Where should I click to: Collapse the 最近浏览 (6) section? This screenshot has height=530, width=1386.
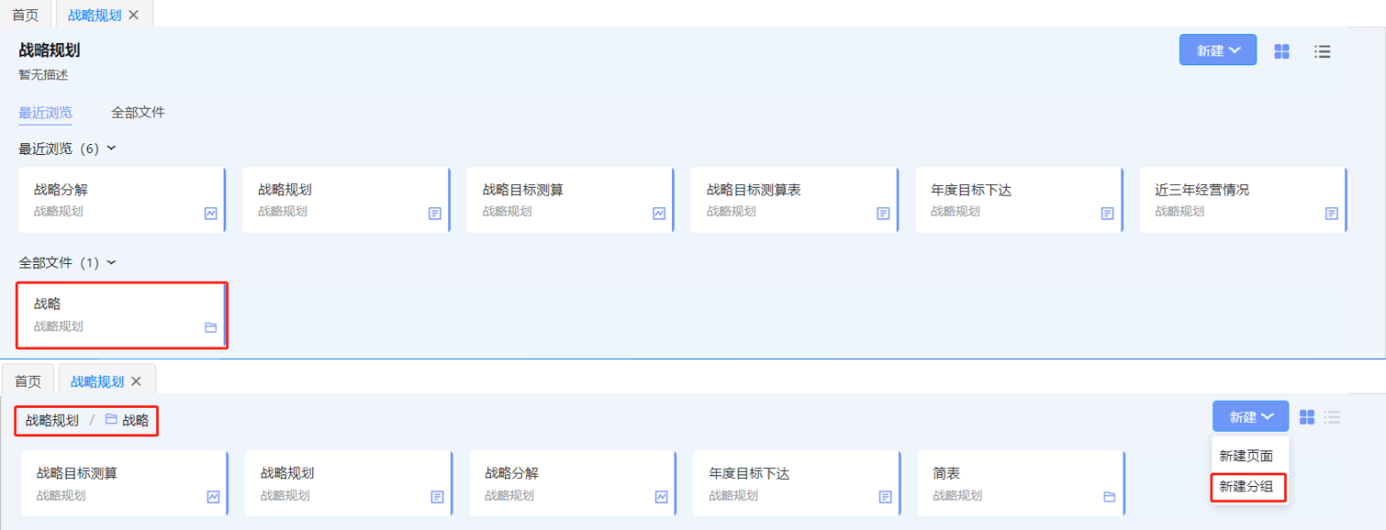point(111,148)
